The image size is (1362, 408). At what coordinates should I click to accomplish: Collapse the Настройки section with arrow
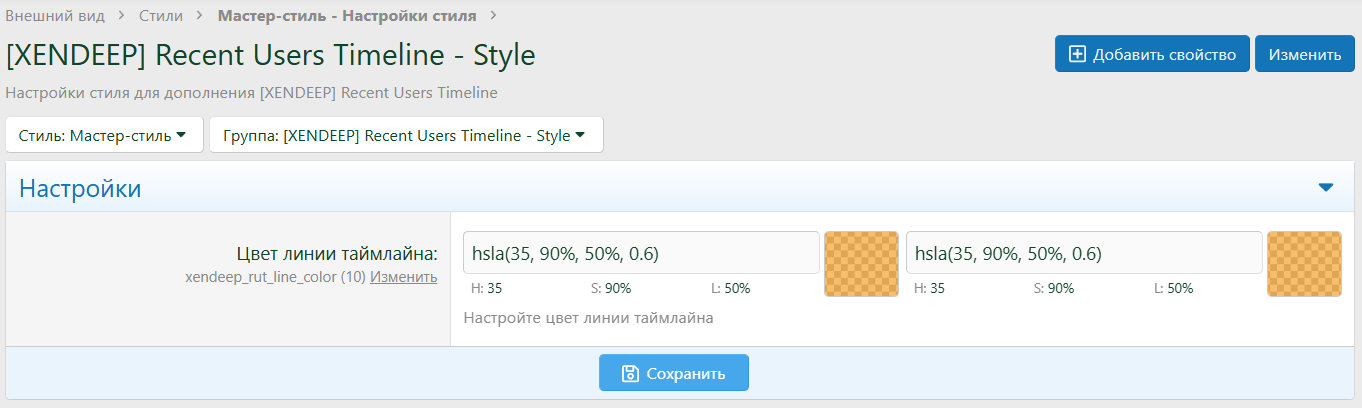(x=1326, y=188)
